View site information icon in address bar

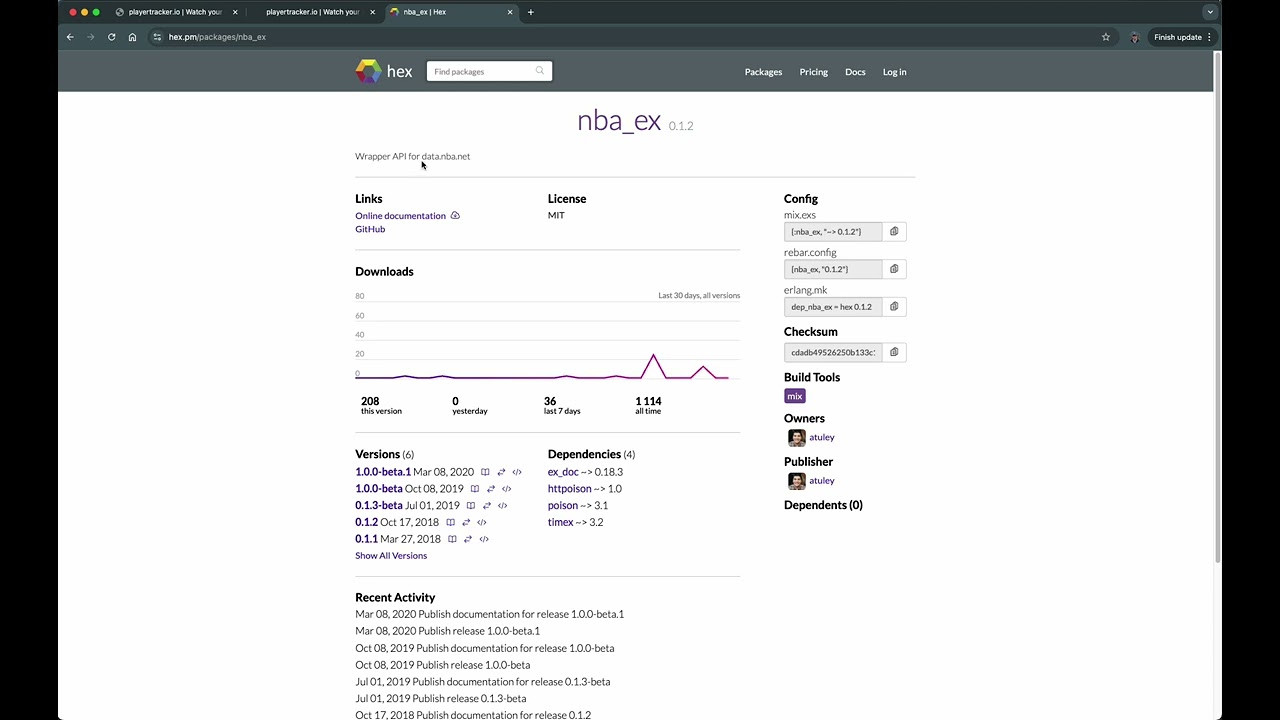(x=157, y=37)
